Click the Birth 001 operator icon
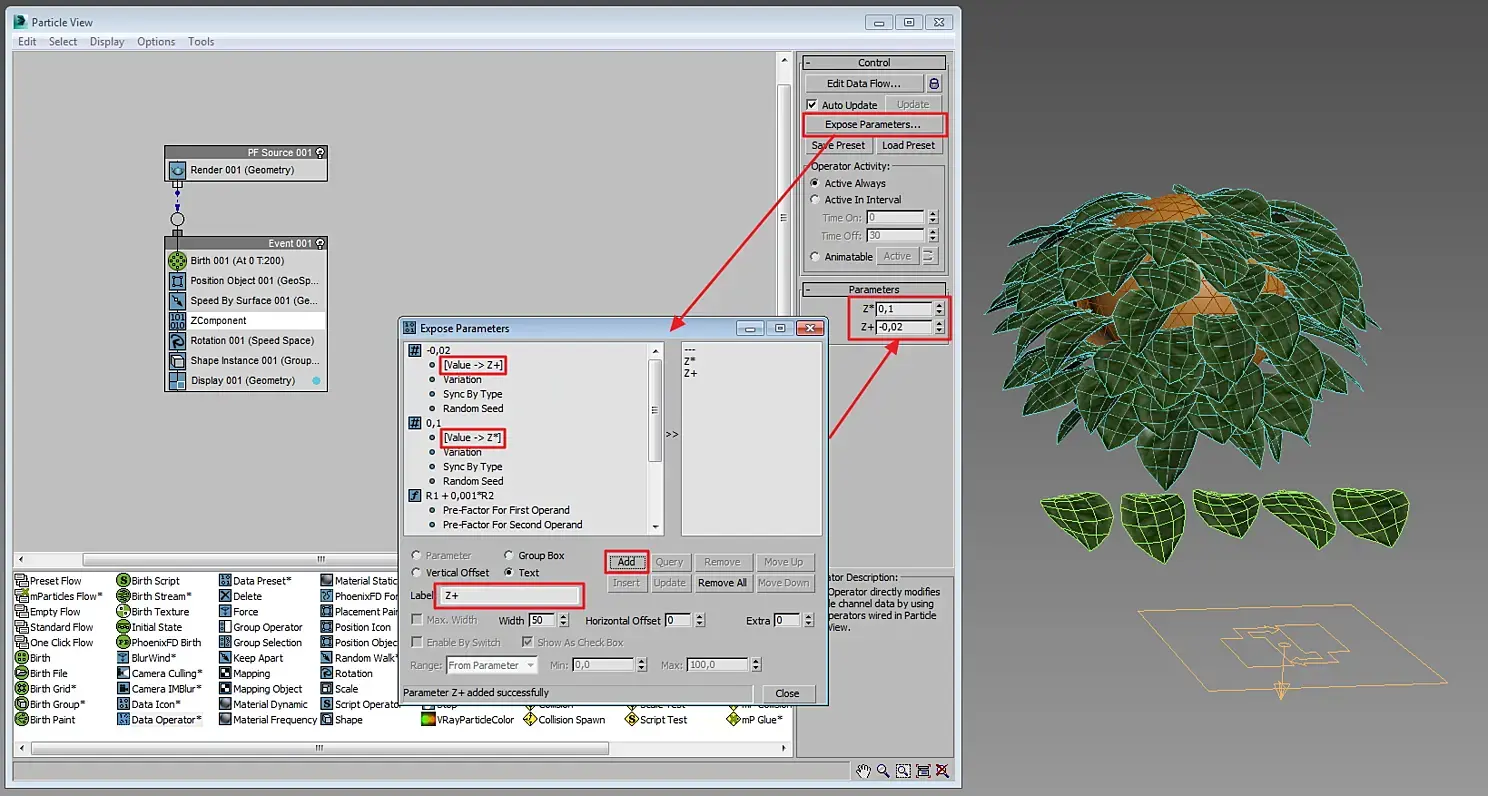 (x=177, y=260)
